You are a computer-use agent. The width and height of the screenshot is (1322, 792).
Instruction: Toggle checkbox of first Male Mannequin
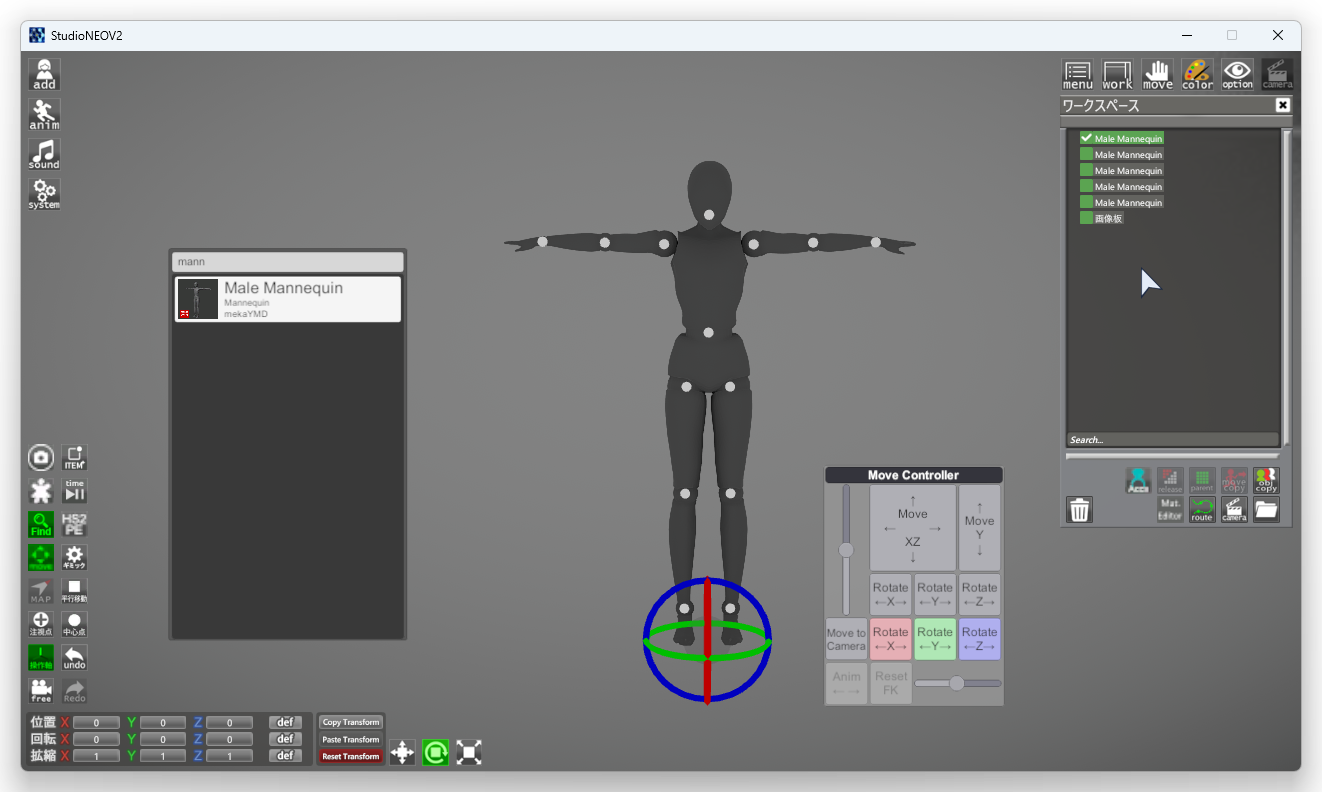(1086, 138)
